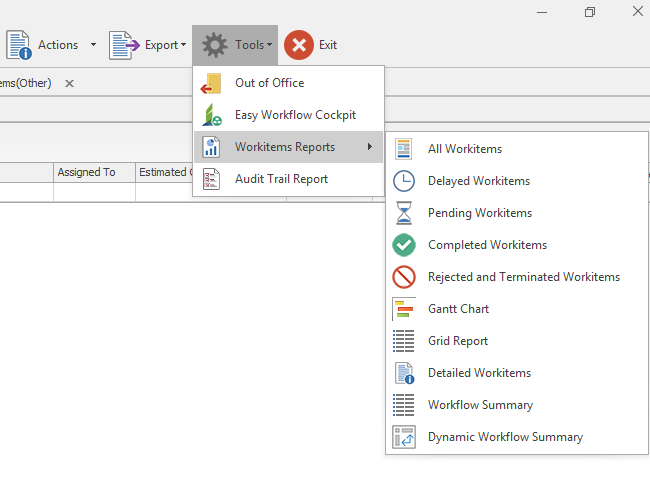650x494 pixels.
Task: Click the Completed Workitems green checkmark icon
Action: 404,245
